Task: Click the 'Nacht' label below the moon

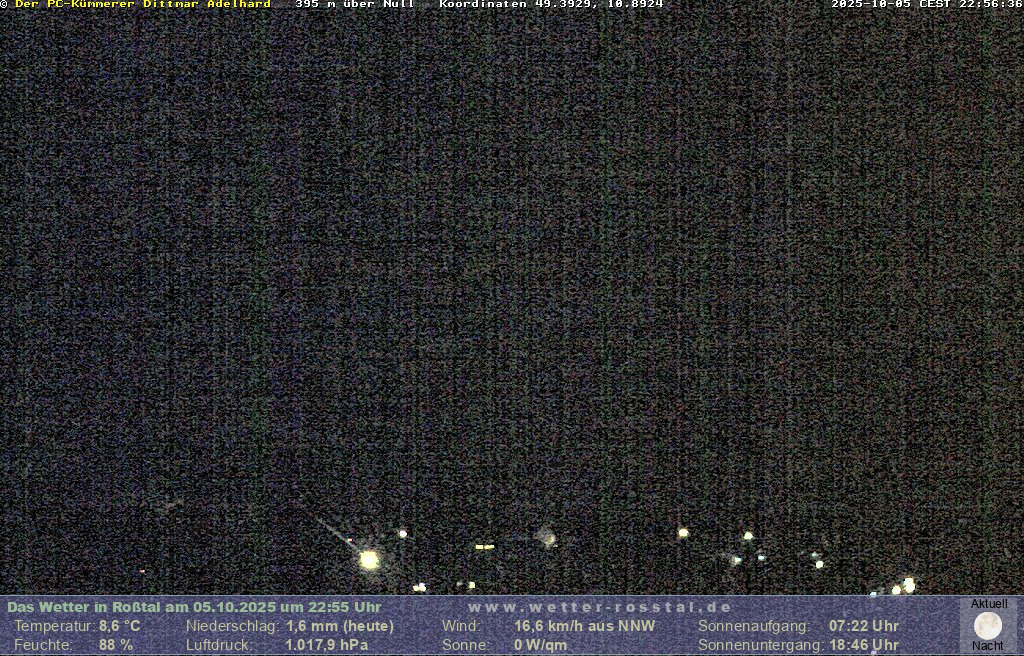Action: tap(987, 646)
